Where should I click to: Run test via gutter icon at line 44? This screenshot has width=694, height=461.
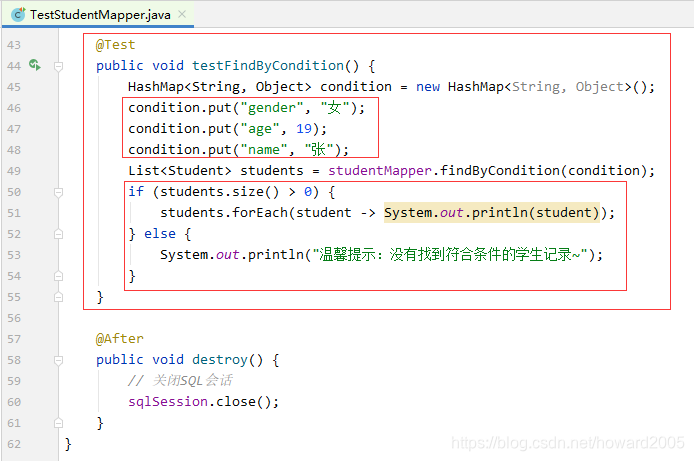click(35, 65)
